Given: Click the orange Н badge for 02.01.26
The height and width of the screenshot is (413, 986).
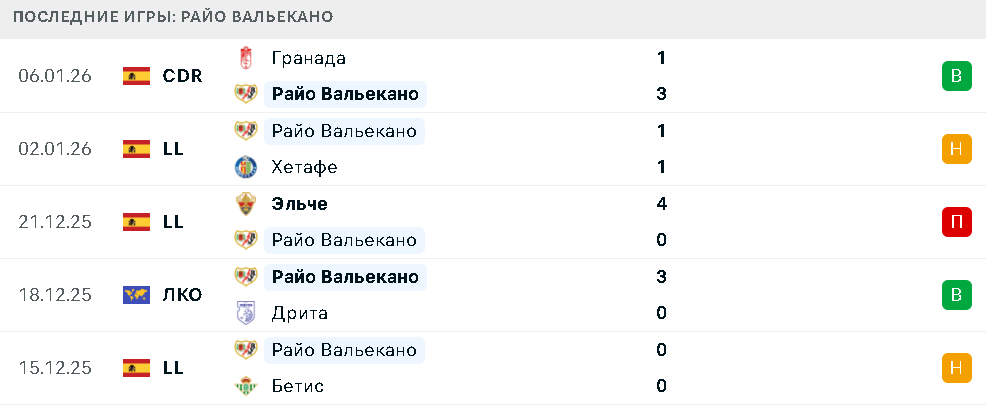Looking at the screenshot, I should (x=956, y=149).
